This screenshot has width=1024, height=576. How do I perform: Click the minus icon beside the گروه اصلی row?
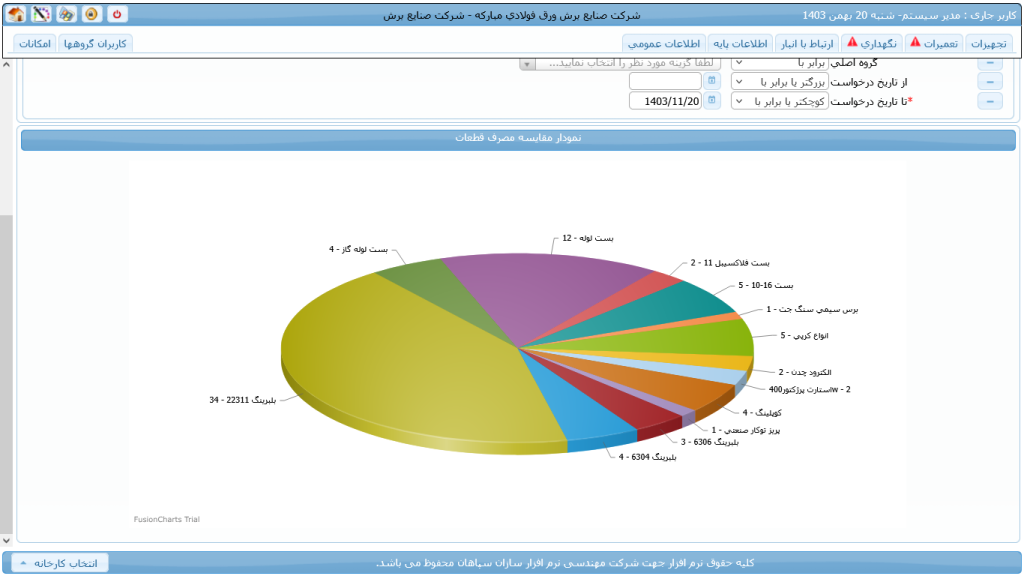click(991, 63)
